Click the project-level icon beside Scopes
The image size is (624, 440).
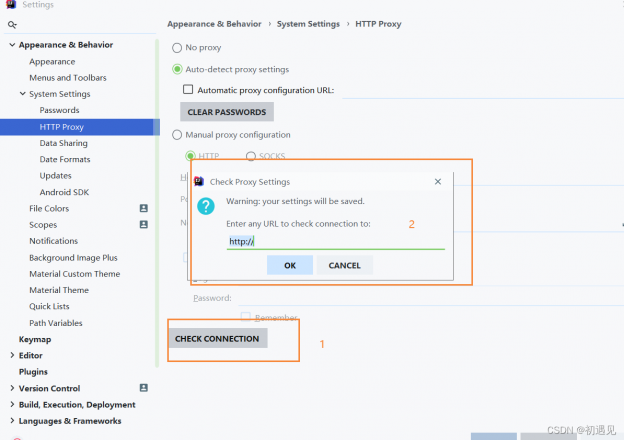pyautogui.click(x=143, y=225)
